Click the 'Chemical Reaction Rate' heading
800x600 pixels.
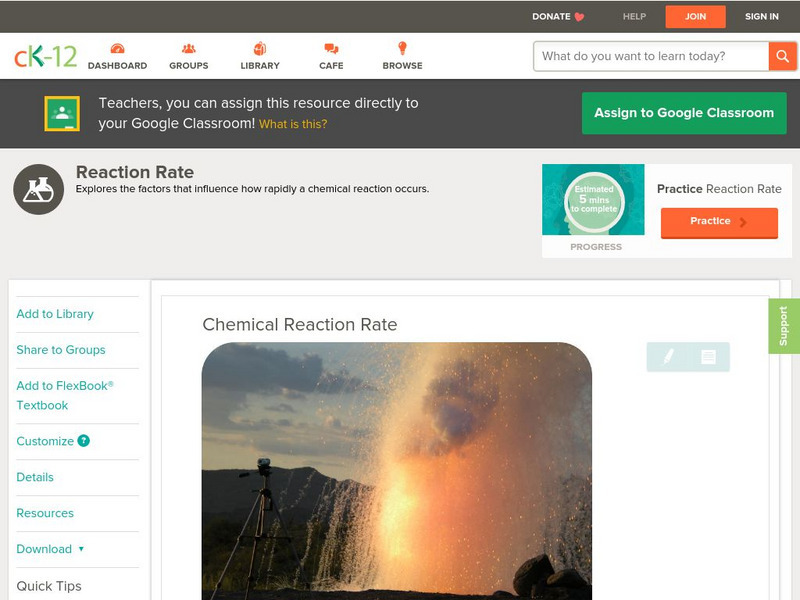[x=299, y=324]
